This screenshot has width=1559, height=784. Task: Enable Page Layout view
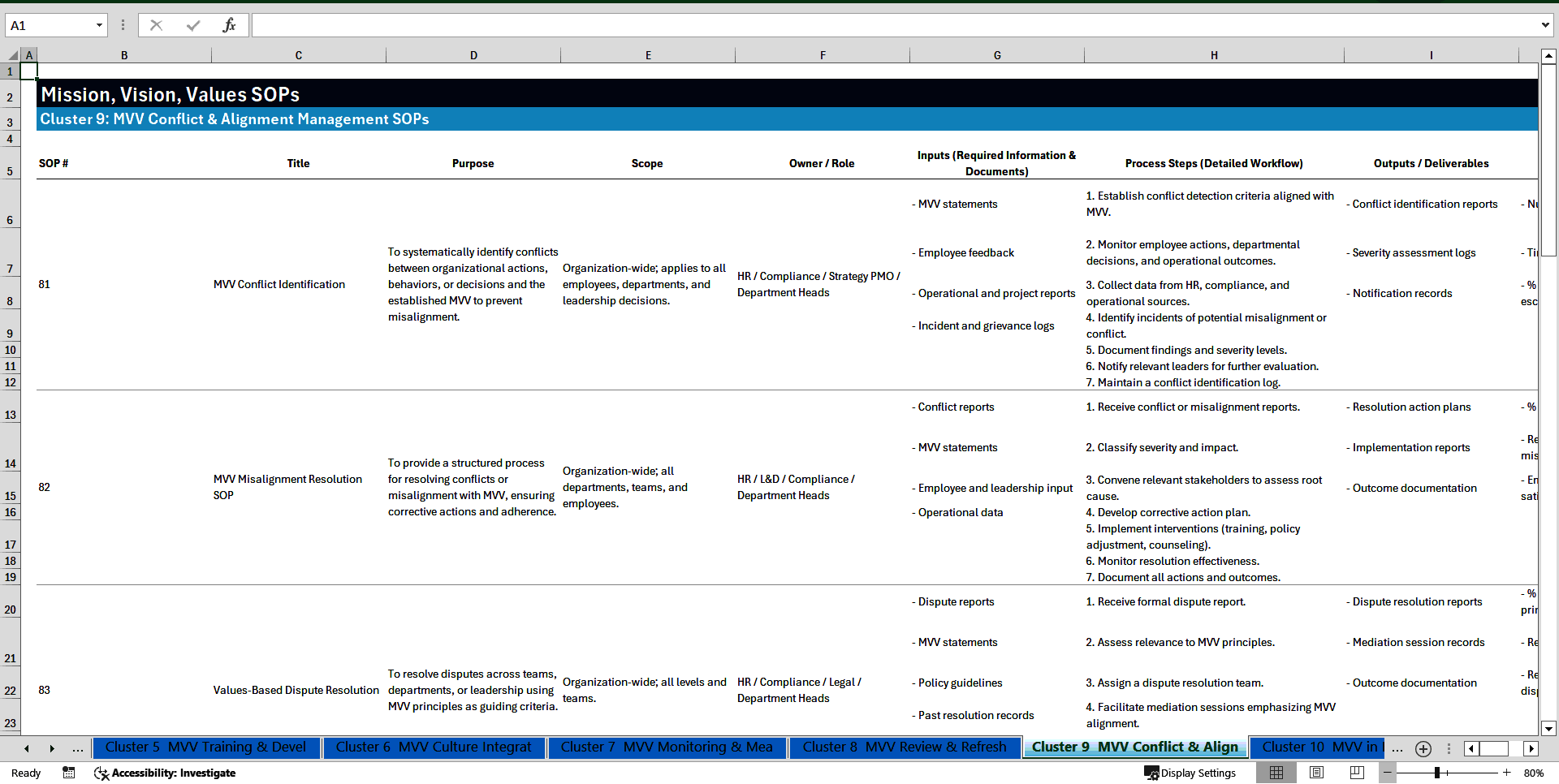coord(1315,773)
